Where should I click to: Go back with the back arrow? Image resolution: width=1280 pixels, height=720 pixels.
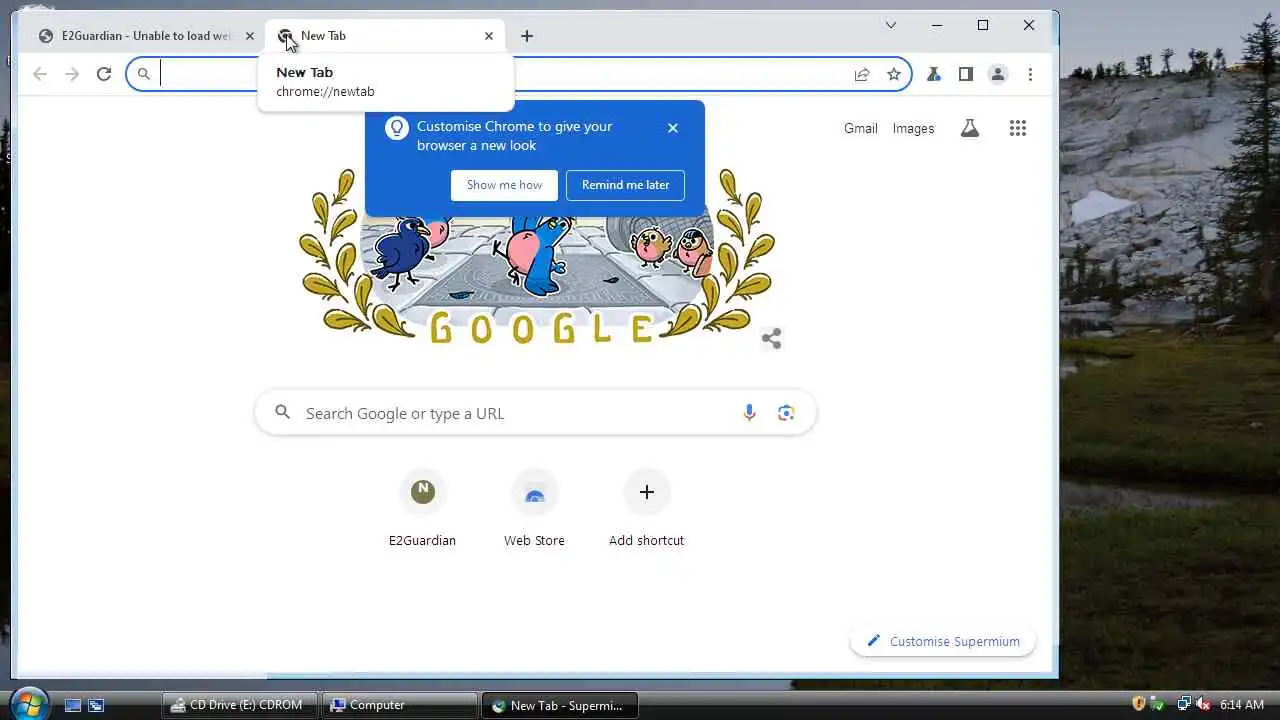(40, 74)
